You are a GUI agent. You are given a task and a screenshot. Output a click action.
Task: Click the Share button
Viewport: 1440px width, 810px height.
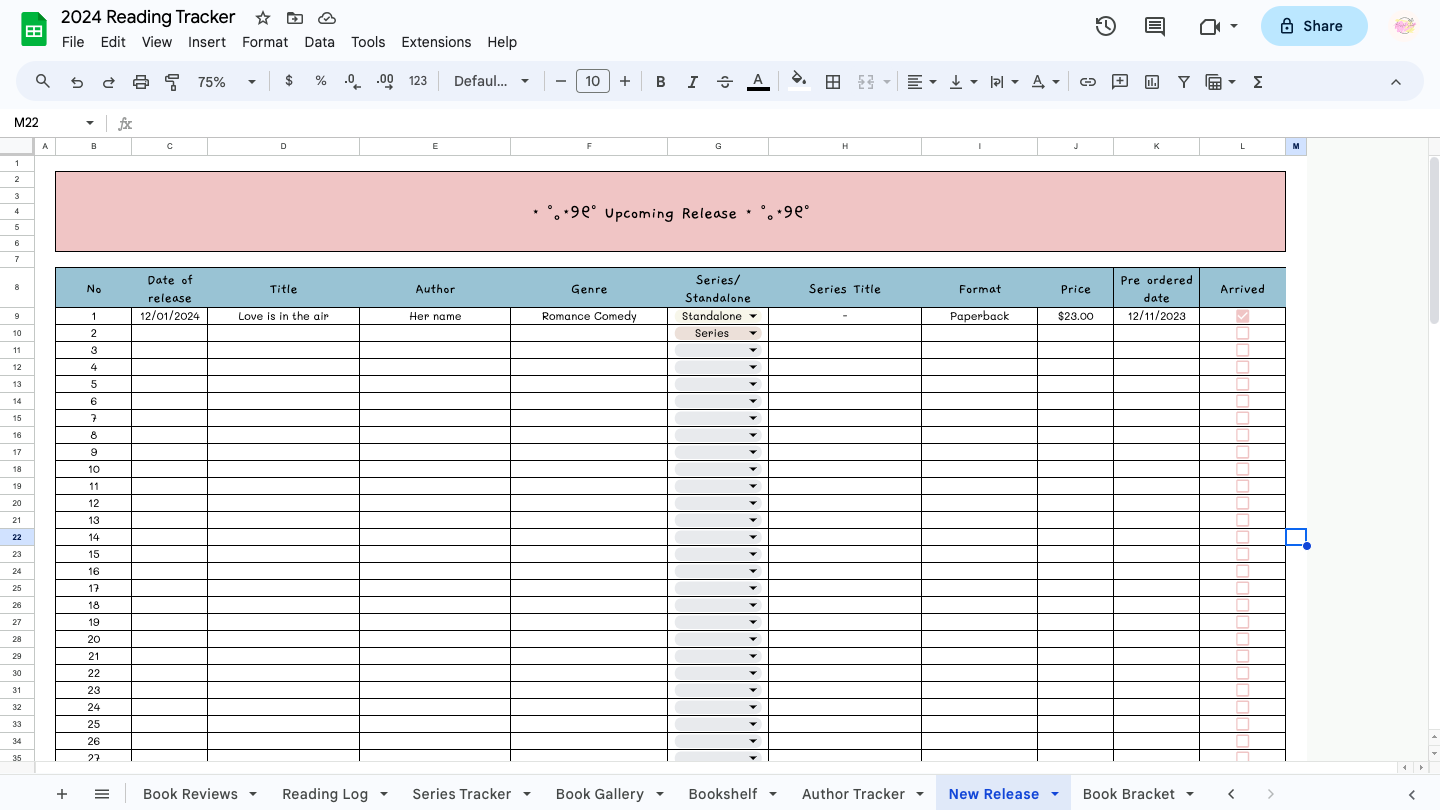(x=1314, y=26)
